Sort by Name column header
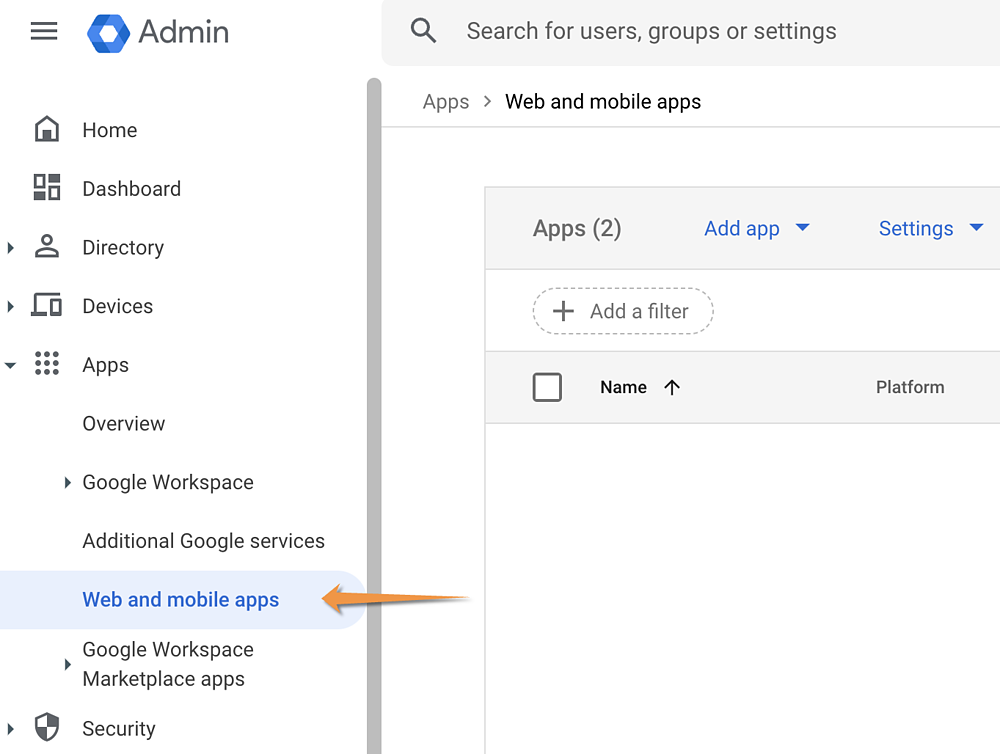The width and height of the screenshot is (1000, 754). 623,387
